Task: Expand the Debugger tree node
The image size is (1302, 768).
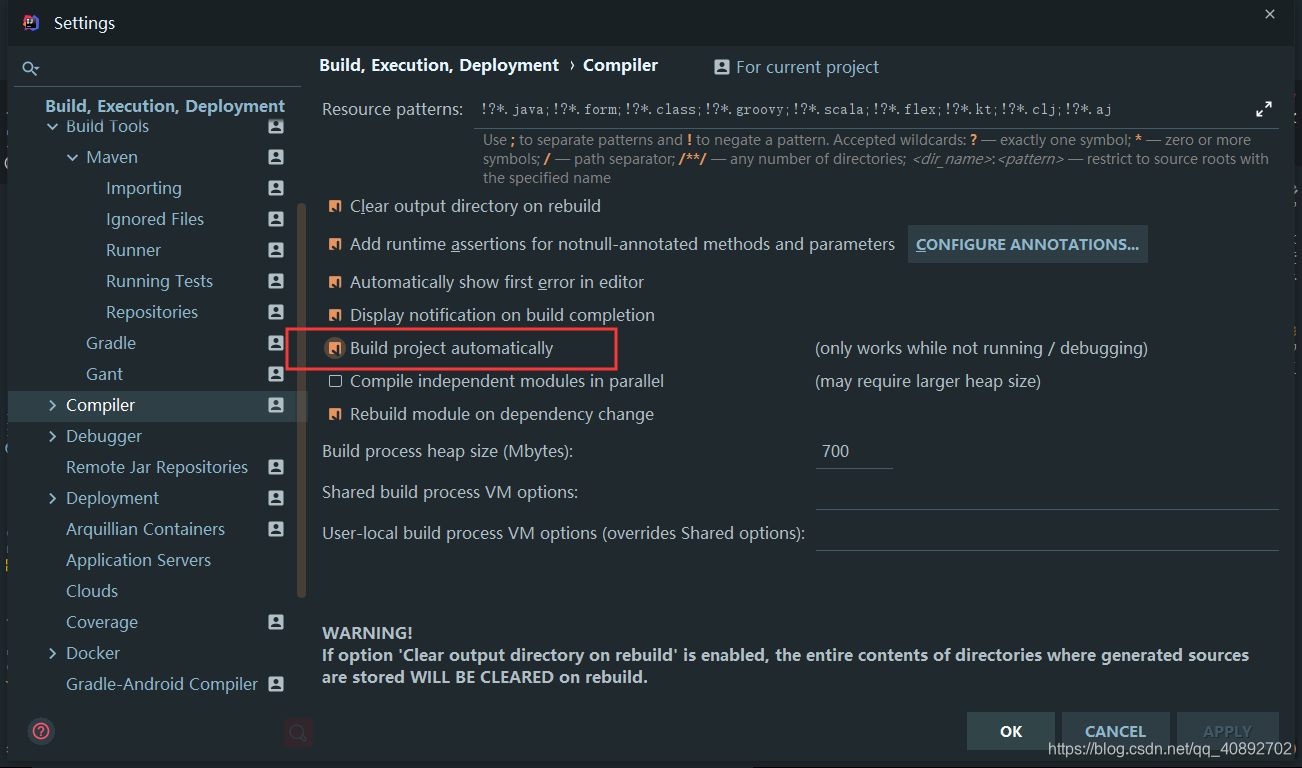Action: pyautogui.click(x=53, y=436)
